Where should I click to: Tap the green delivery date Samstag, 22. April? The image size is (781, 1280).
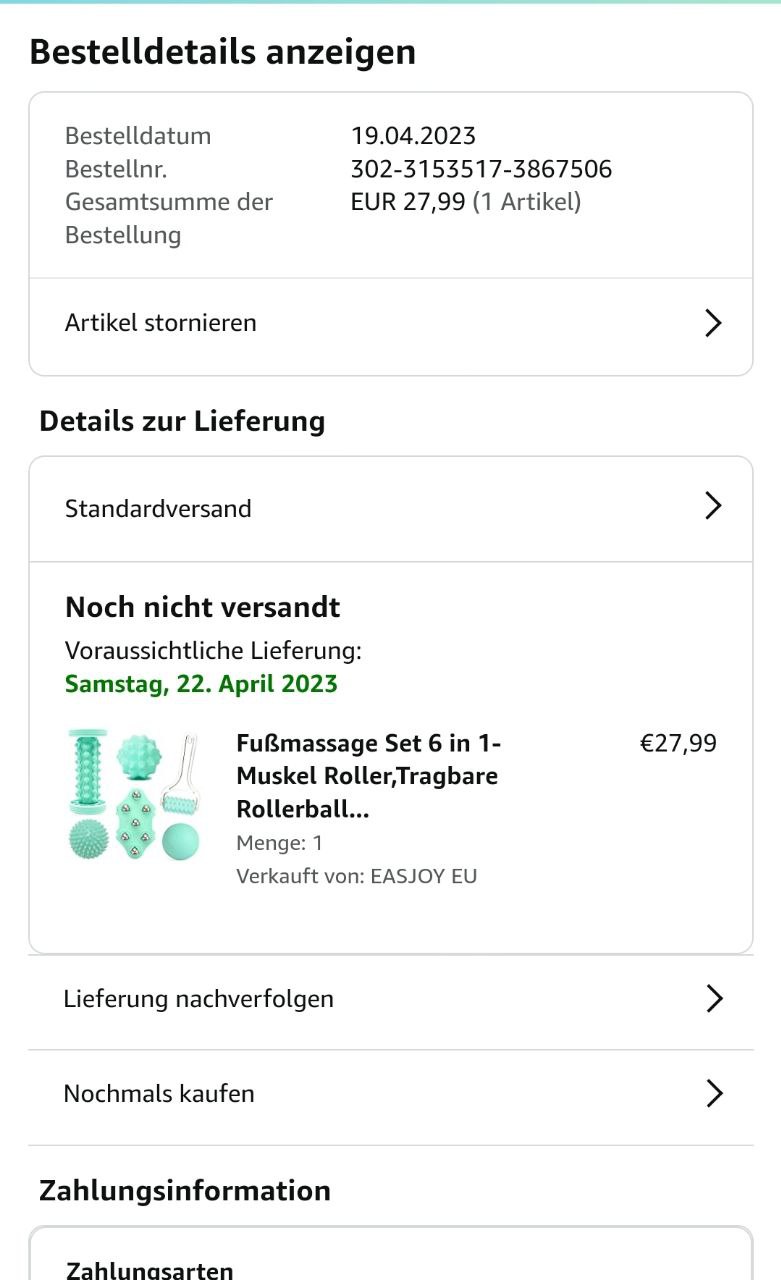click(201, 684)
